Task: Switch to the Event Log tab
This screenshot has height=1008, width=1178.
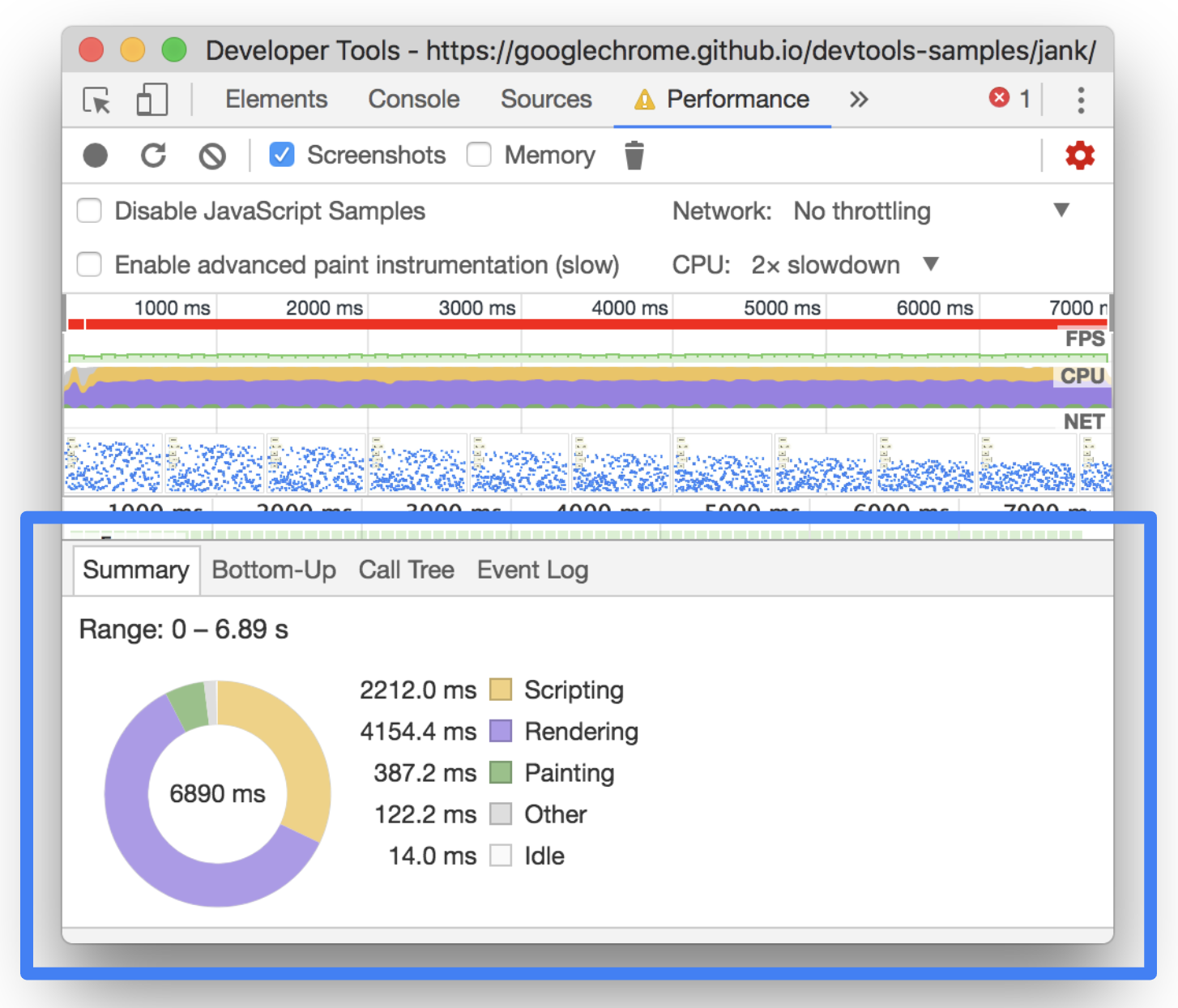Action: 533,570
